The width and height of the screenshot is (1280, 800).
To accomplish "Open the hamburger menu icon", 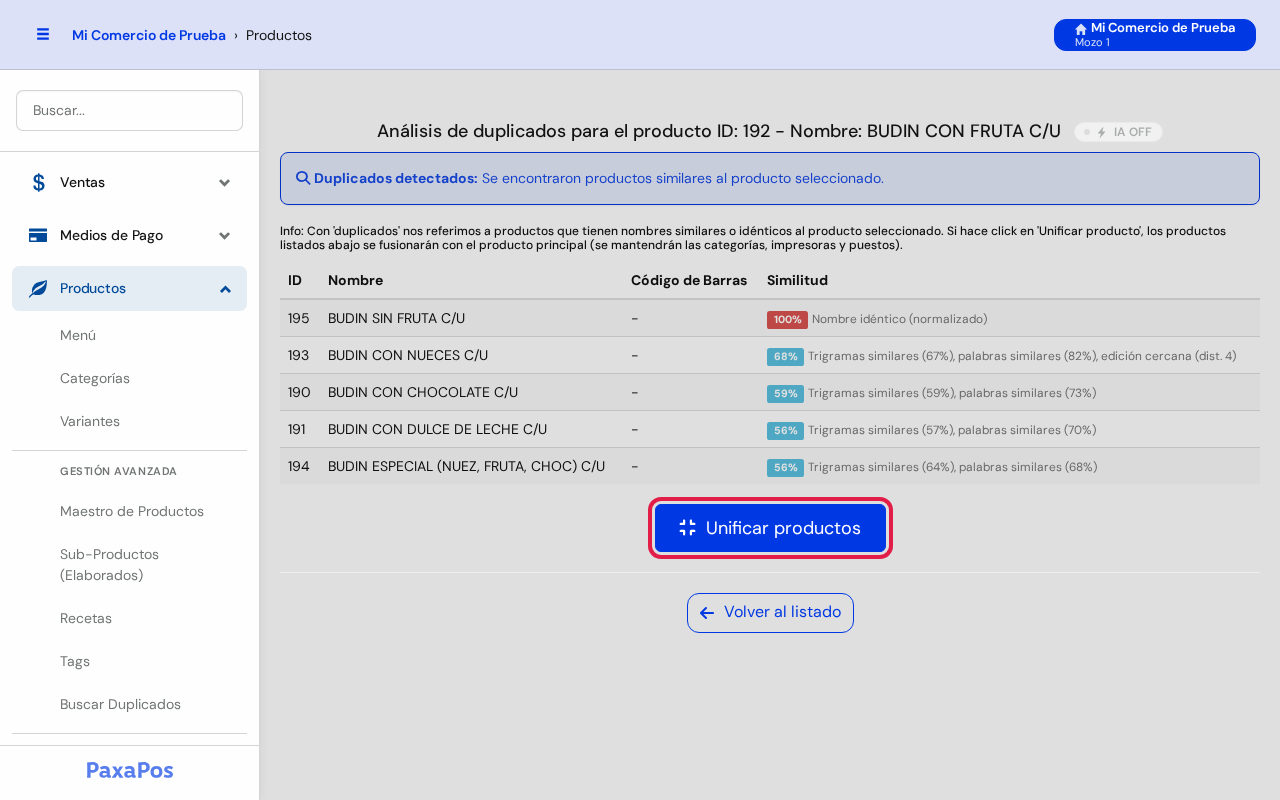I will pyautogui.click(x=43, y=34).
